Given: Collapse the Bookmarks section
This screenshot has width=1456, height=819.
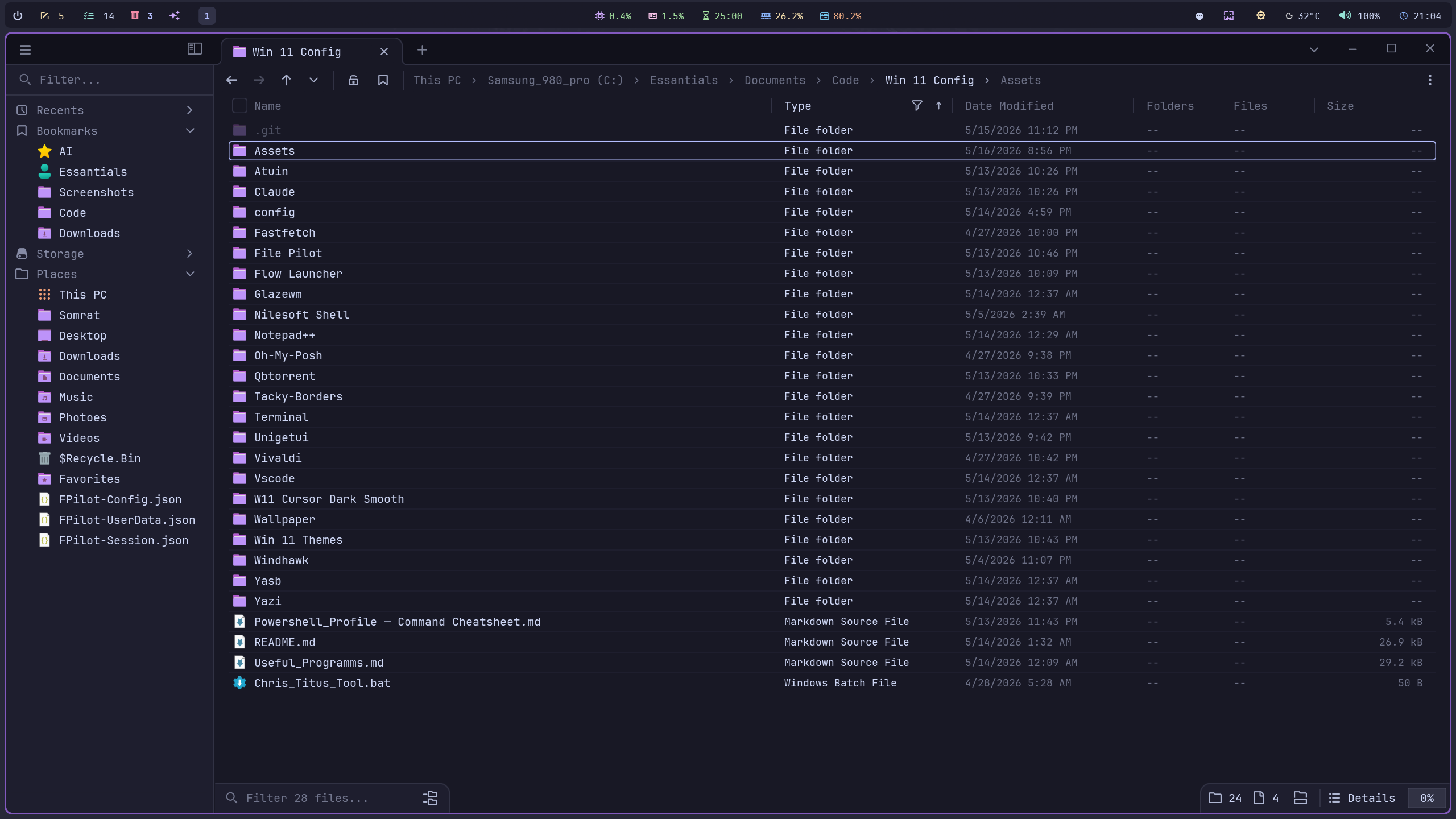Looking at the screenshot, I should pos(190,131).
